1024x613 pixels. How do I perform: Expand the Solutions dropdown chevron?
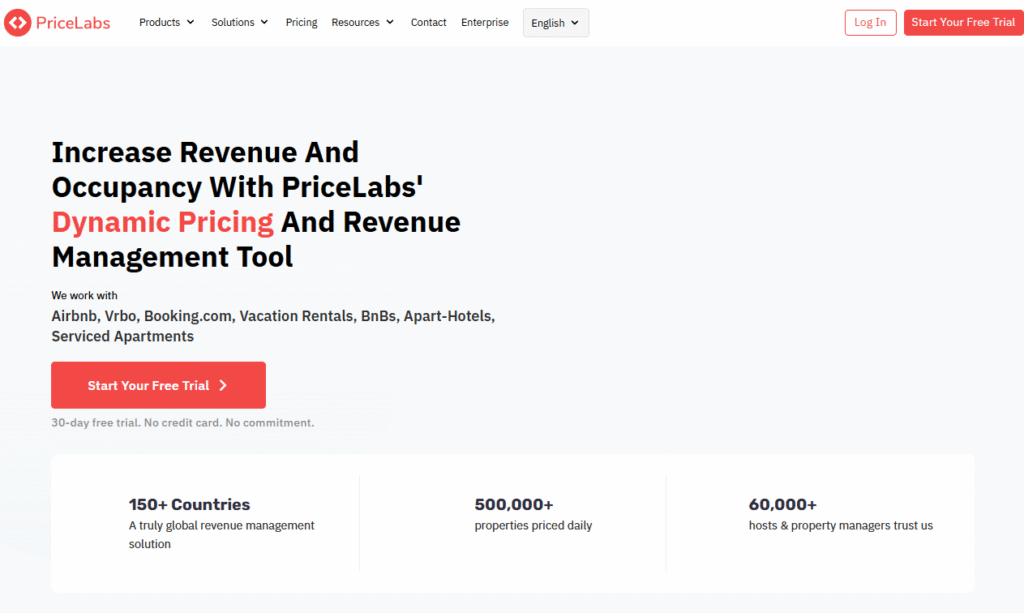coord(264,22)
